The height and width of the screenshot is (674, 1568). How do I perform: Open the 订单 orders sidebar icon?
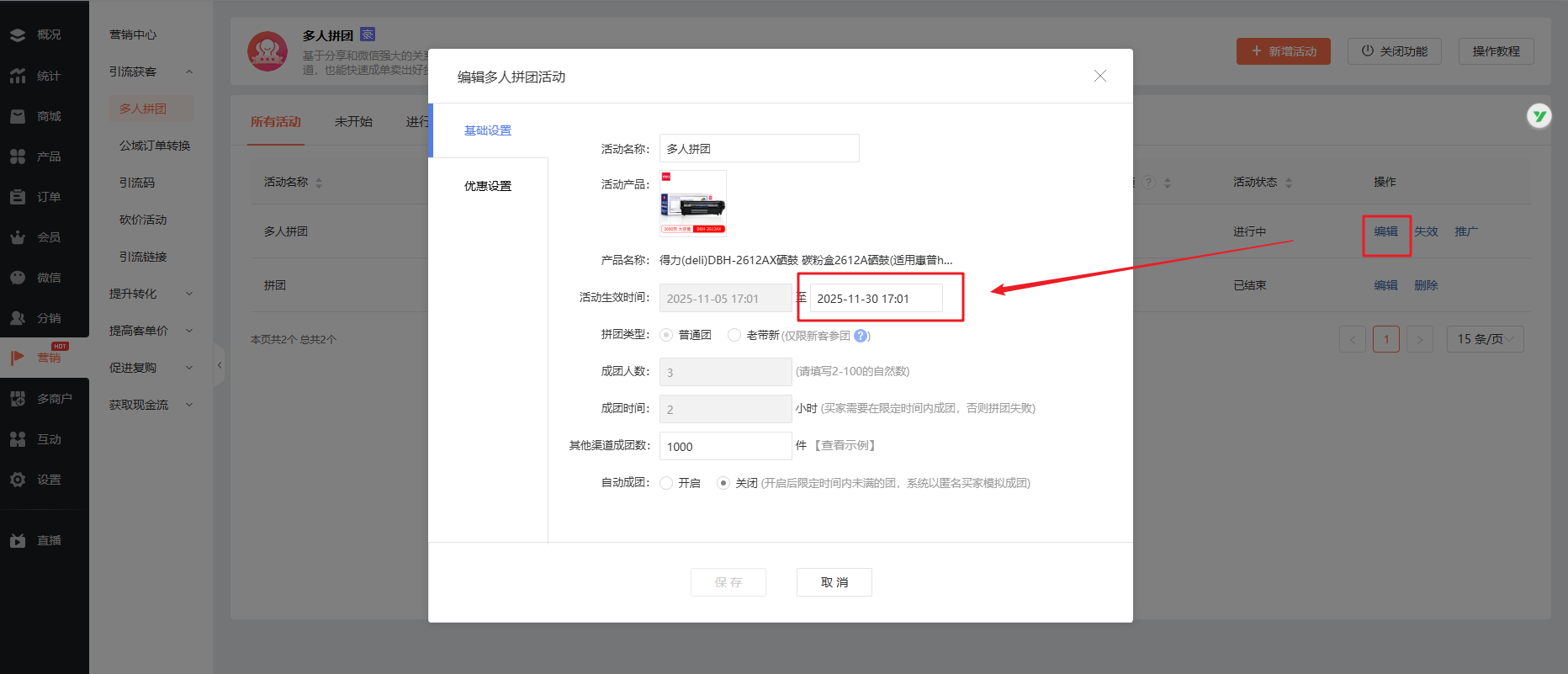pyautogui.click(x=18, y=197)
